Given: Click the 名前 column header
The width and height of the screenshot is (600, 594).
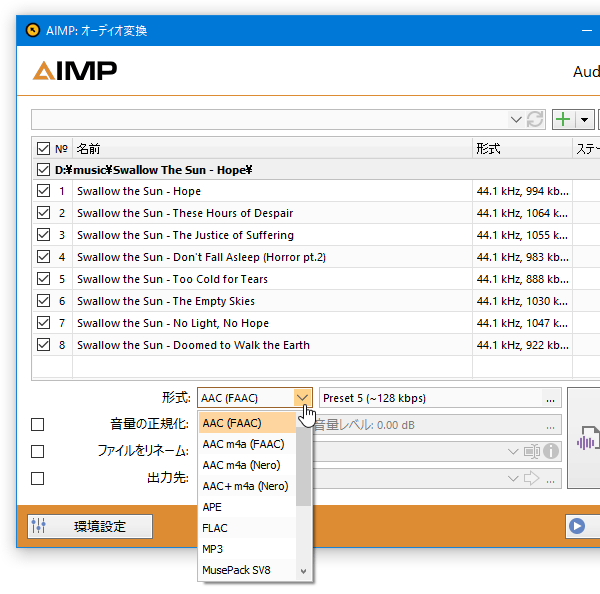Looking at the screenshot, I should tap(272, 148).
